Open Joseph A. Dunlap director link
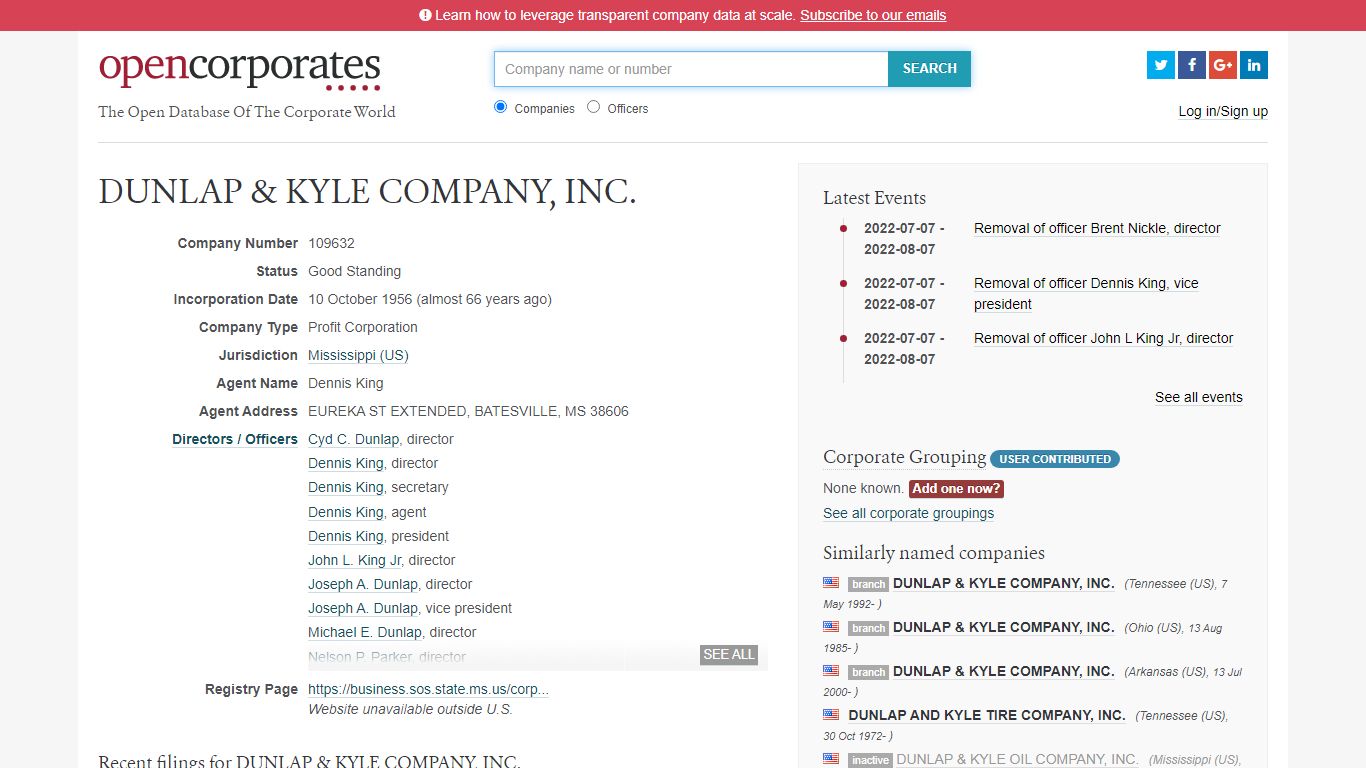1366x768 pixels. pos(362,584)
